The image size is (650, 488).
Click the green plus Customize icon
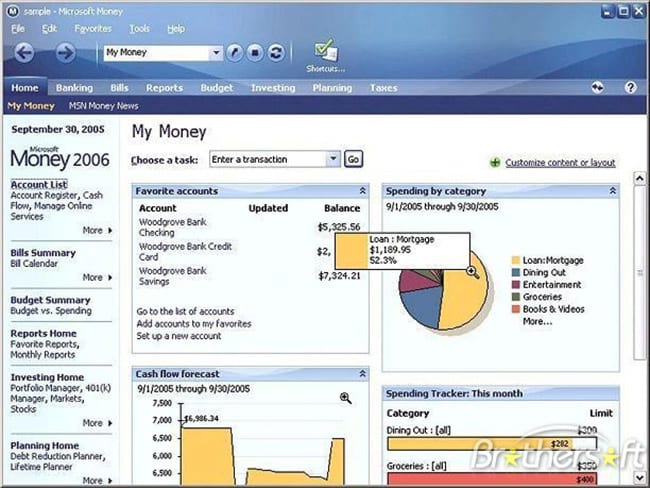pyautogui.click(x=495, y=163)
